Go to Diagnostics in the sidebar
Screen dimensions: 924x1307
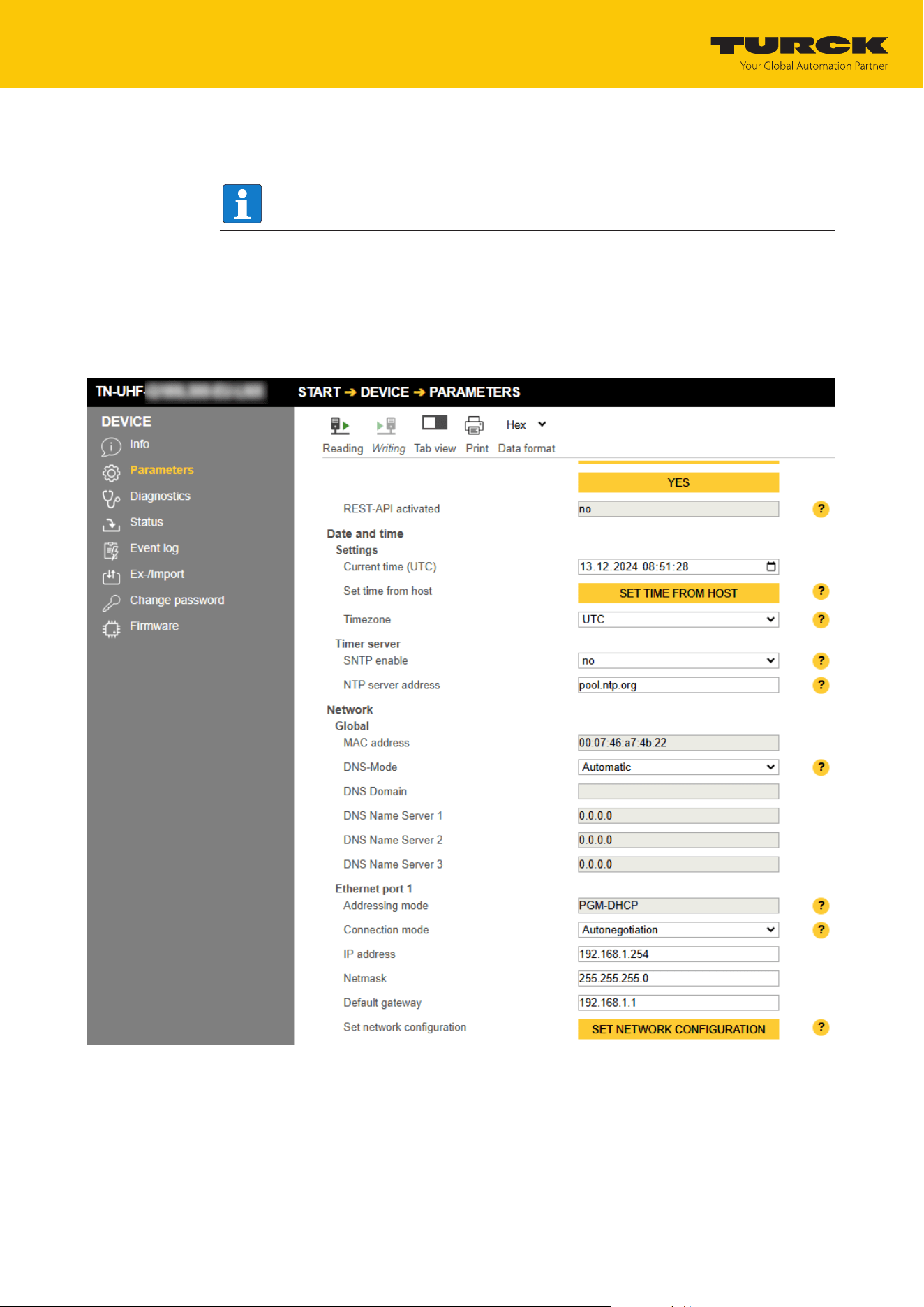coord(160,496)
